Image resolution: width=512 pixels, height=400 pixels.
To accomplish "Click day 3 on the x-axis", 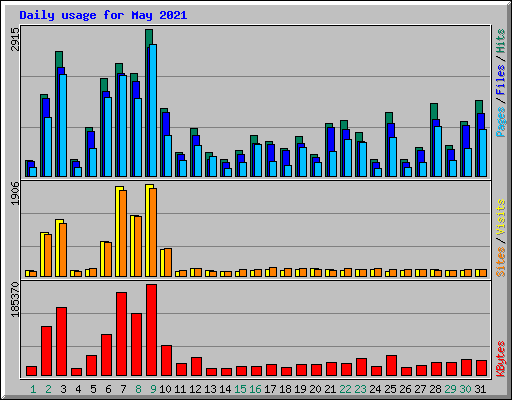I will 63,389.
